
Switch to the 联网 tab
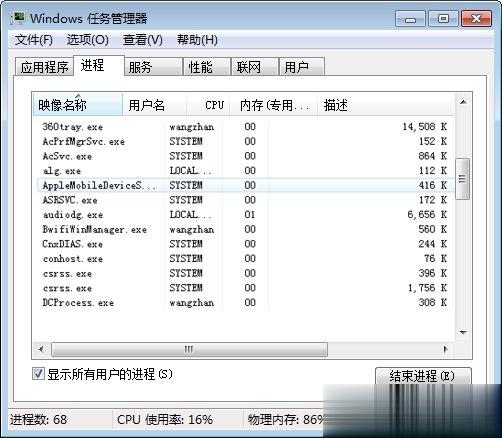tap(255, 67)
